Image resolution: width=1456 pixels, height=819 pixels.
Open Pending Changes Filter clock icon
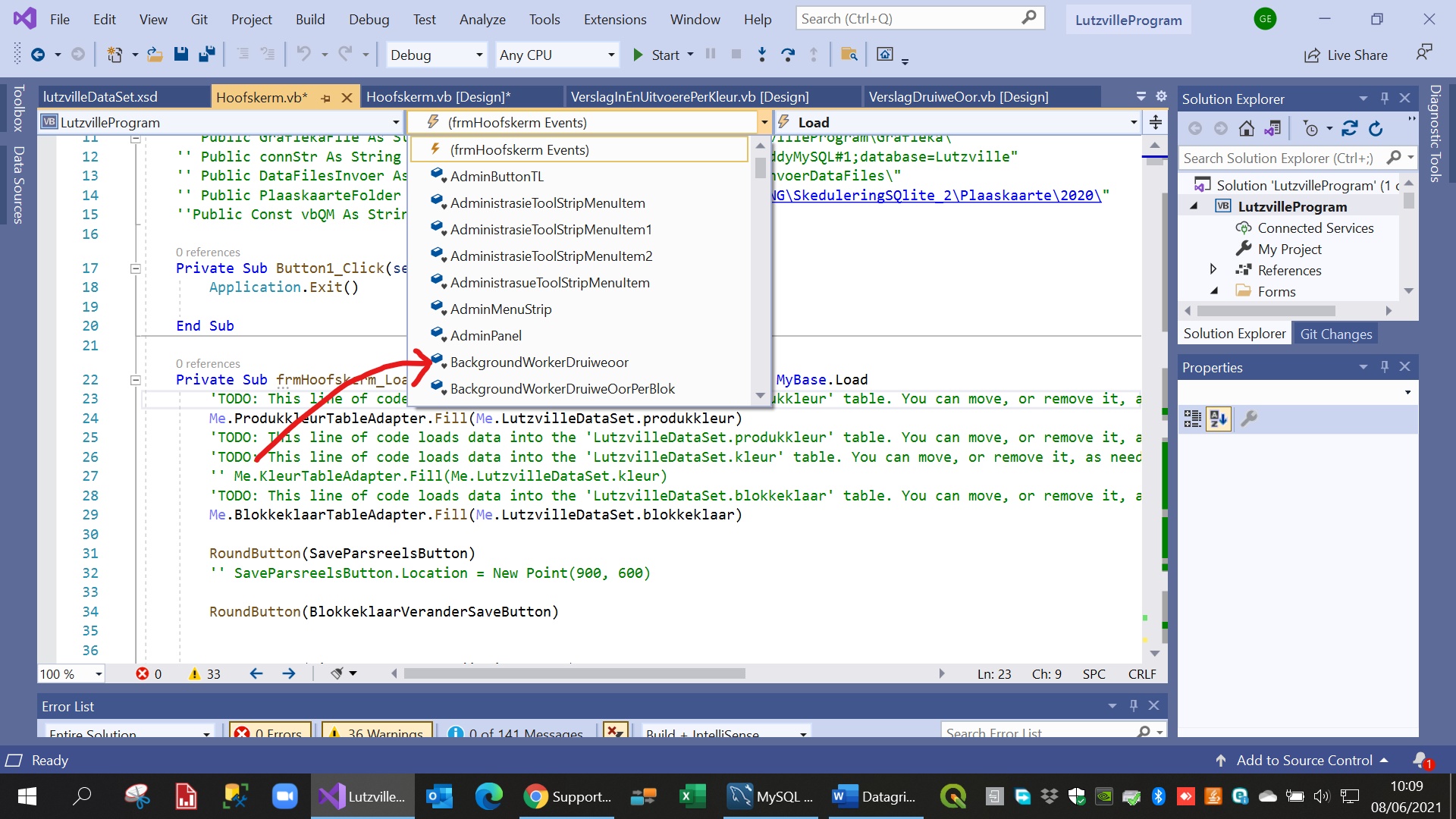point(1310,128)
